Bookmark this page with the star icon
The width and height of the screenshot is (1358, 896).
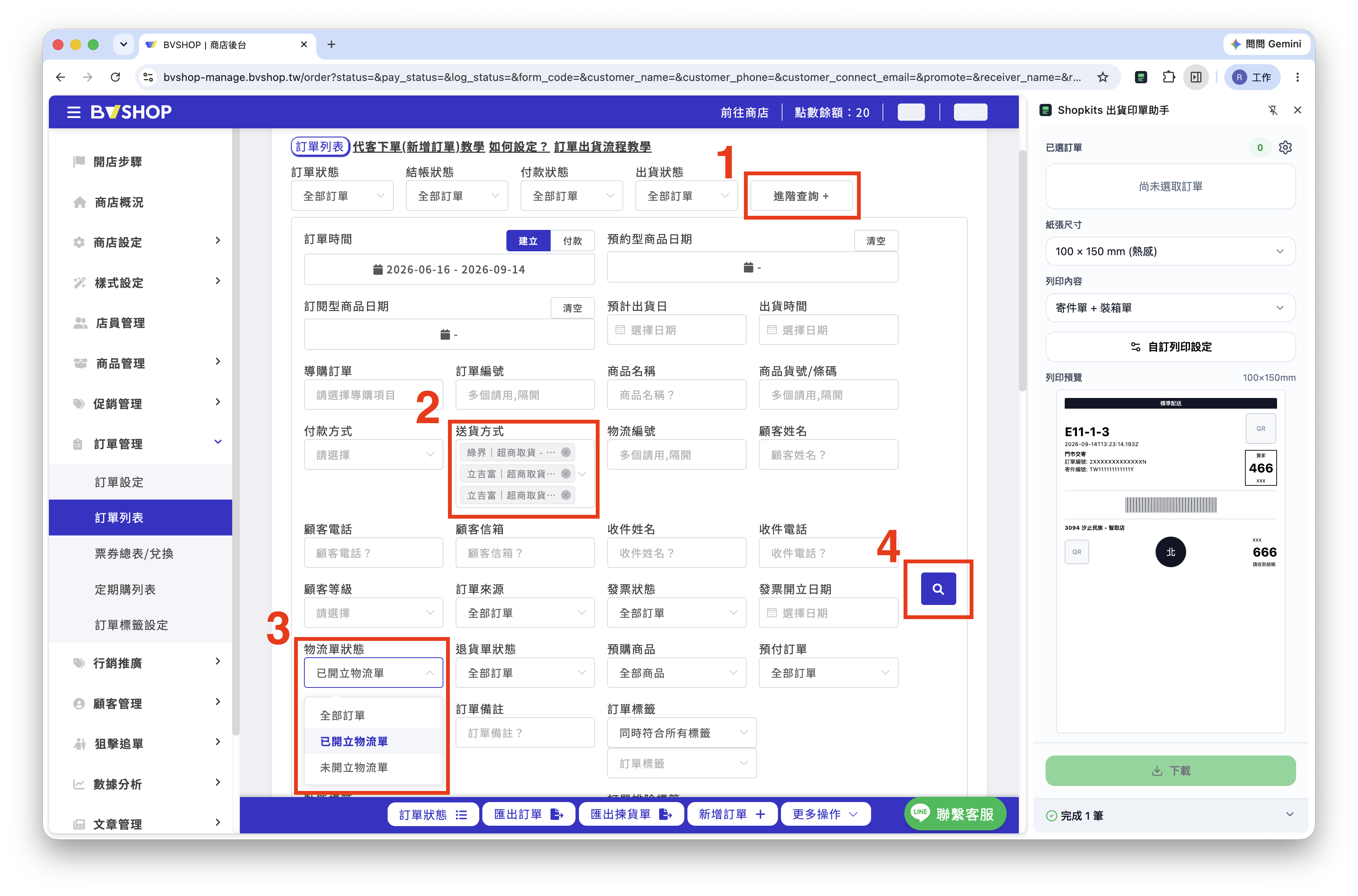[1102, 77]
